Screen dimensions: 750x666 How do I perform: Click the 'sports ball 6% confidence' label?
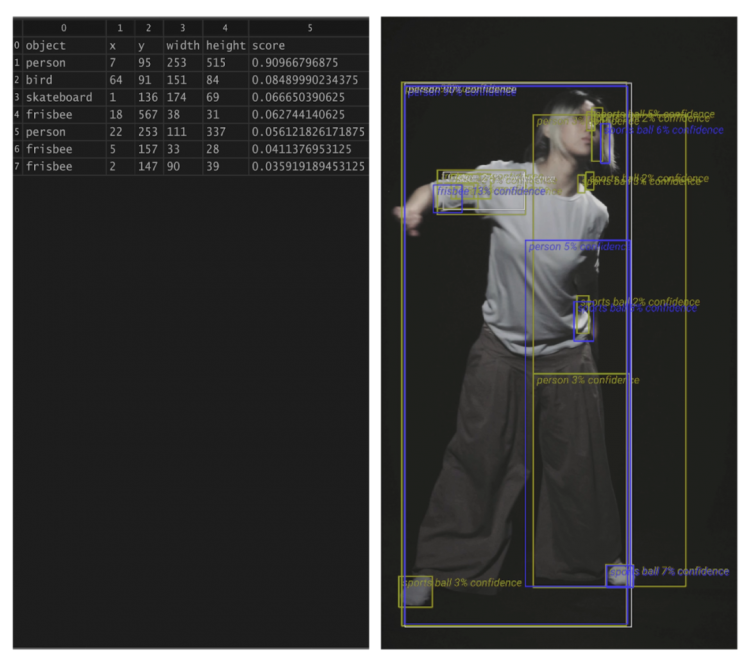(664, 130)
